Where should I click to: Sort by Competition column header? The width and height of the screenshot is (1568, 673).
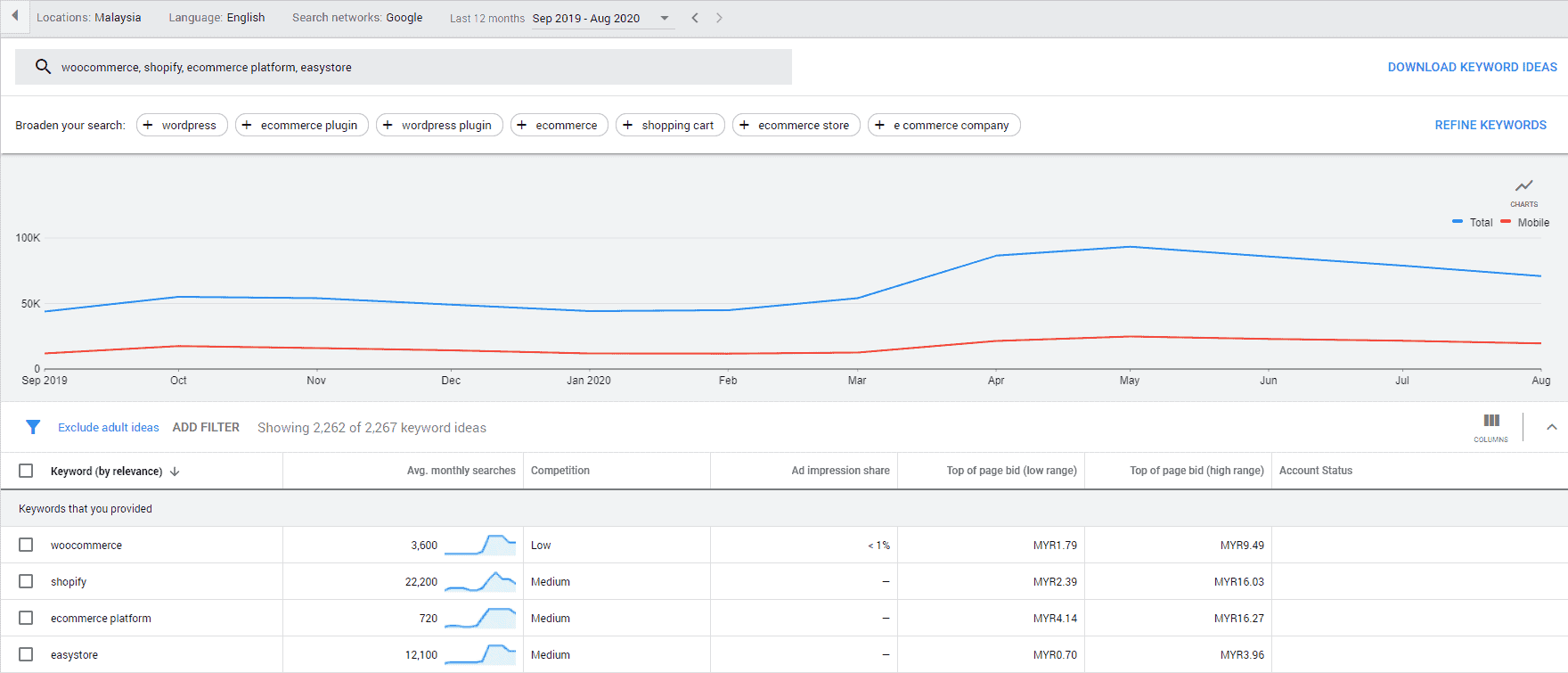560,471
